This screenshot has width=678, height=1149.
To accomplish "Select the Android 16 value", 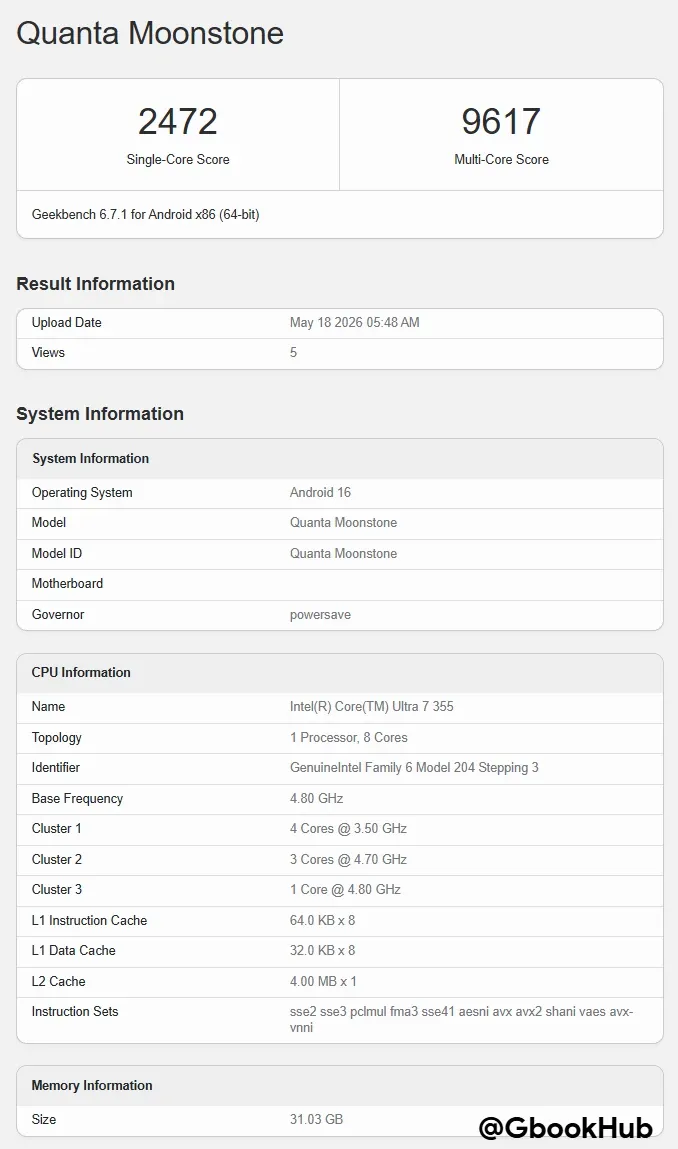I will [x=320, y=492].
